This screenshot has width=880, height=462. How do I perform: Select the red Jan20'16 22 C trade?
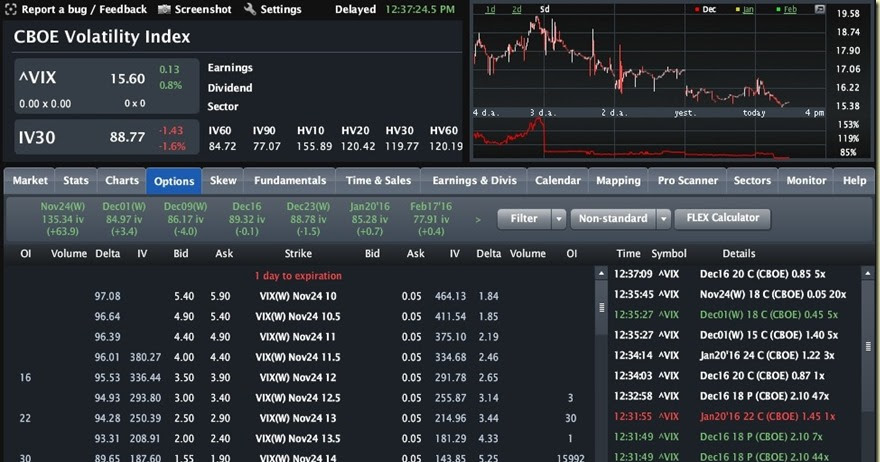point(734,417)
